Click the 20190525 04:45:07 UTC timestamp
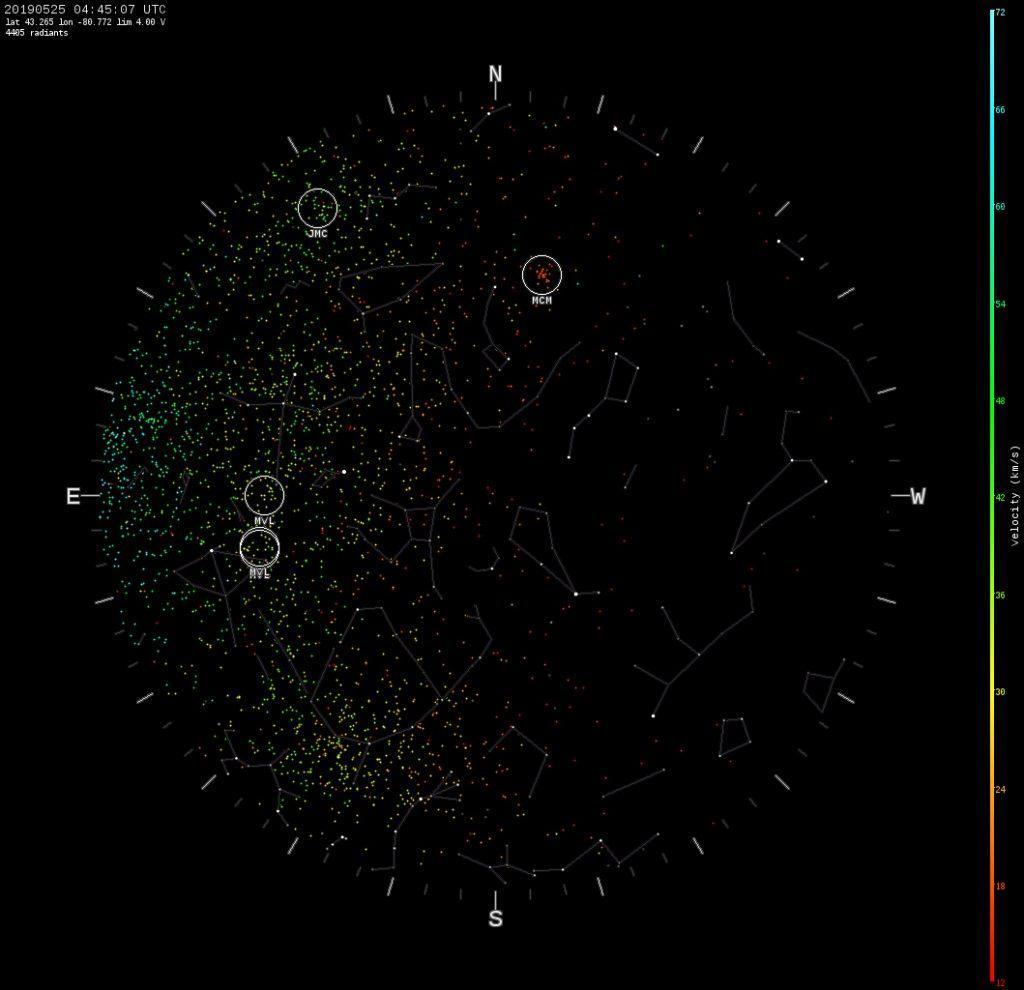The width and height of the screenshot is (1024, 990). coord(84,8)
